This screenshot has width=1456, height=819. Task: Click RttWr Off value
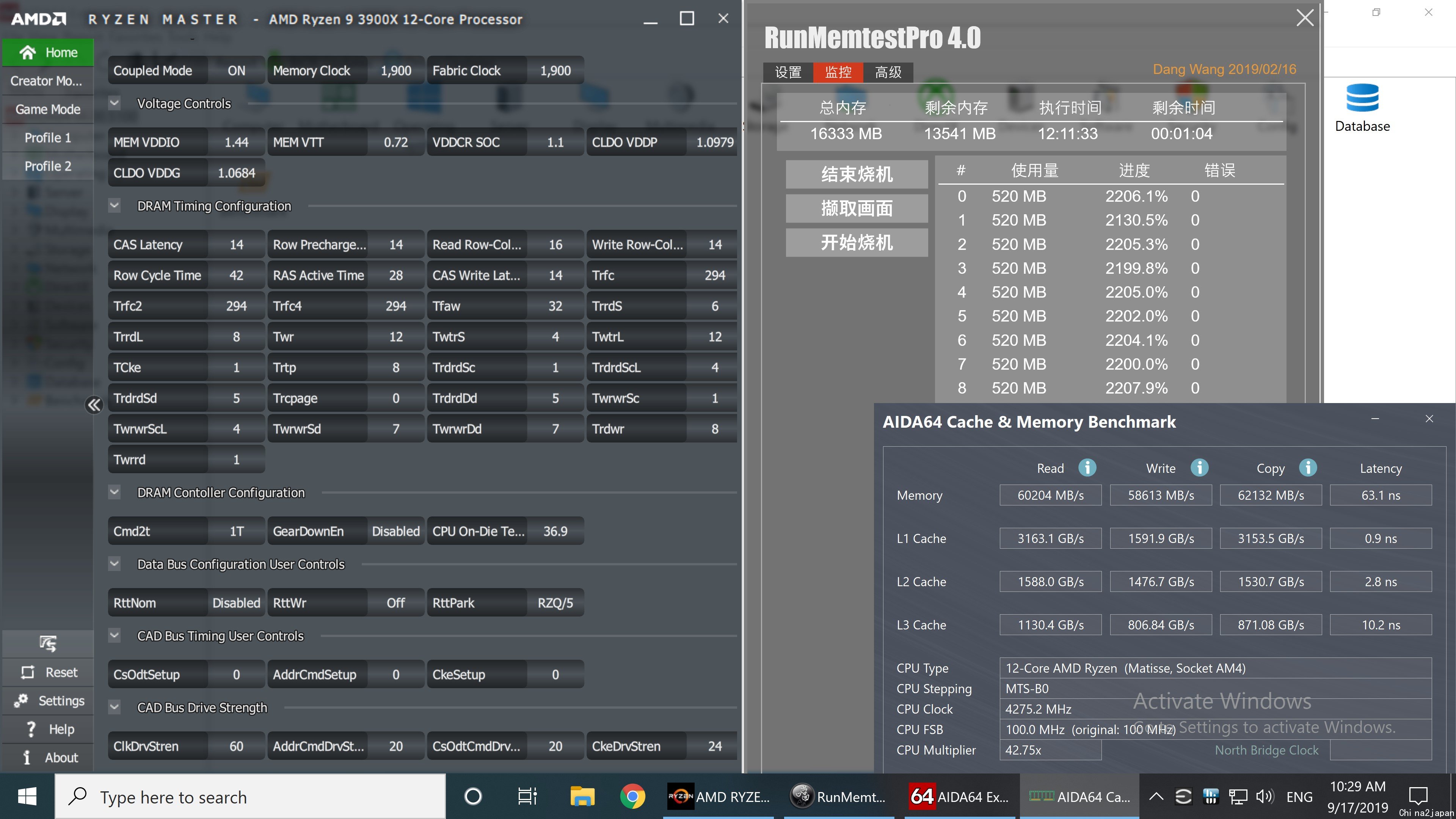[395, 603]
